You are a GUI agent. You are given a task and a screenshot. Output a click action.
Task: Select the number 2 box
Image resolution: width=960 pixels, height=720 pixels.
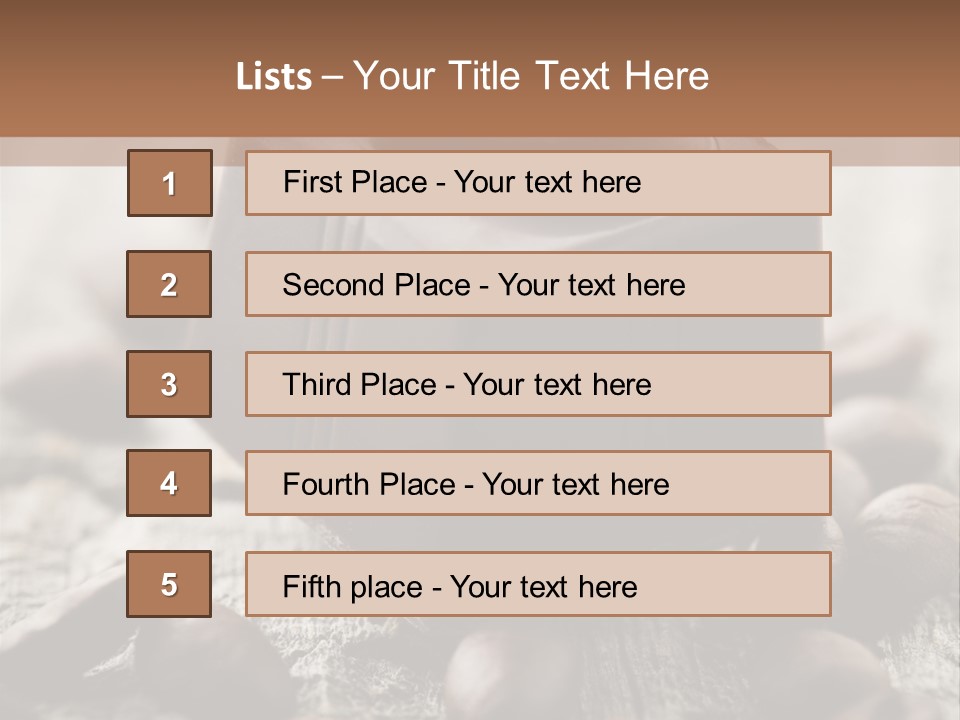[x=170, y=284]
